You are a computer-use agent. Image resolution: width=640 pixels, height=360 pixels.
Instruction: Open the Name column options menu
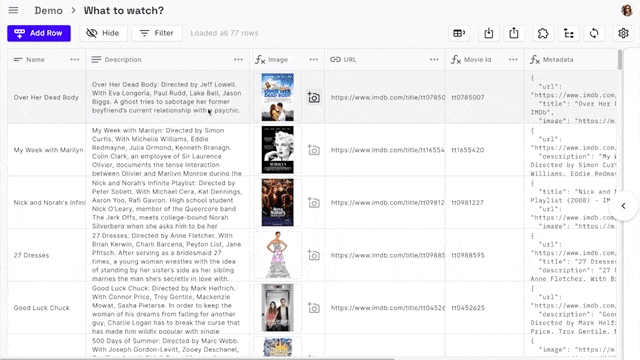(x=75, y=60)
